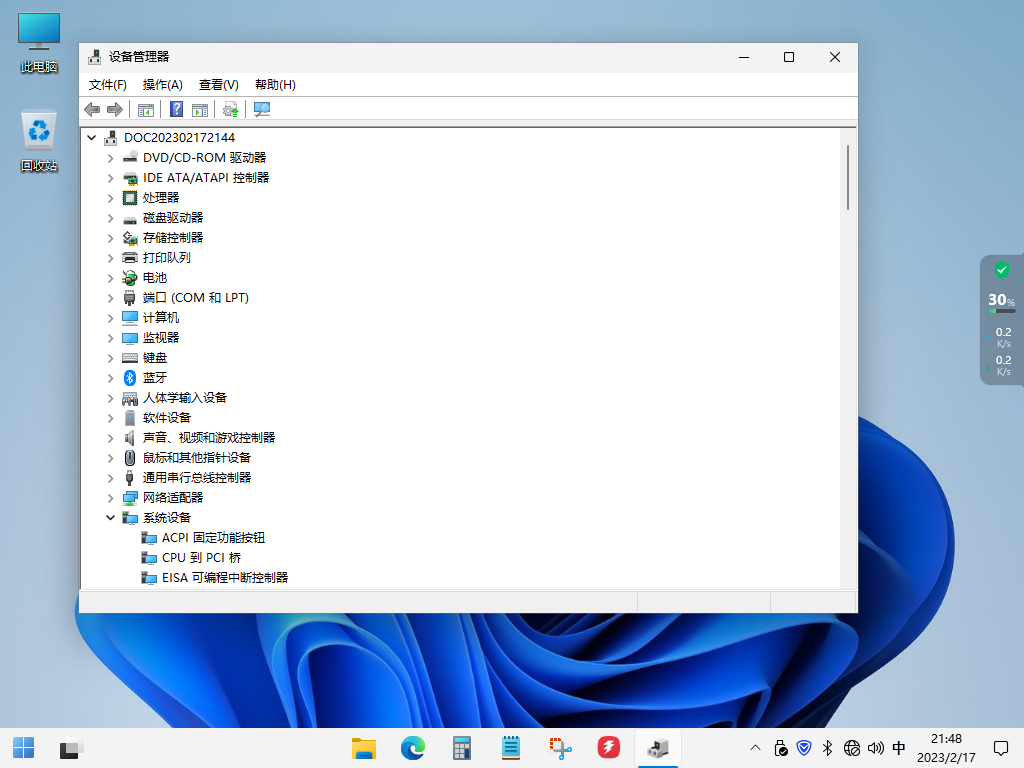Click the mouse device category icon
This screenshot has height=768, width=1024.
tap(130, 458)
